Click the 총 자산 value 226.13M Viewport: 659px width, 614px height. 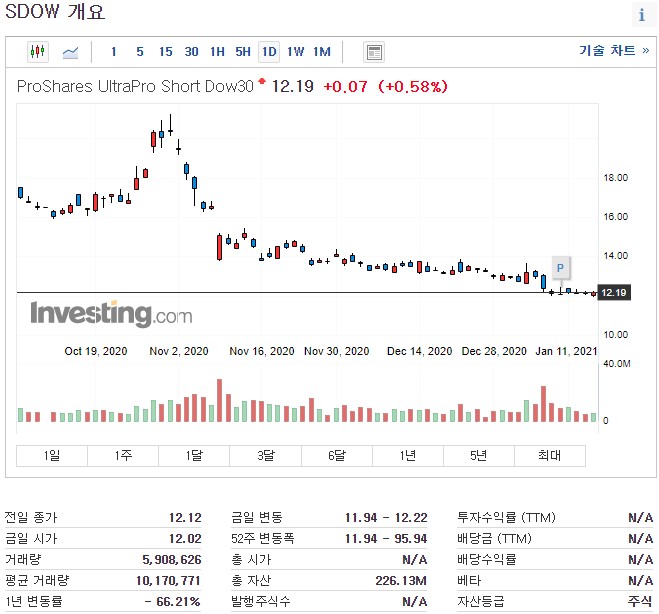(x=401, y=580)
